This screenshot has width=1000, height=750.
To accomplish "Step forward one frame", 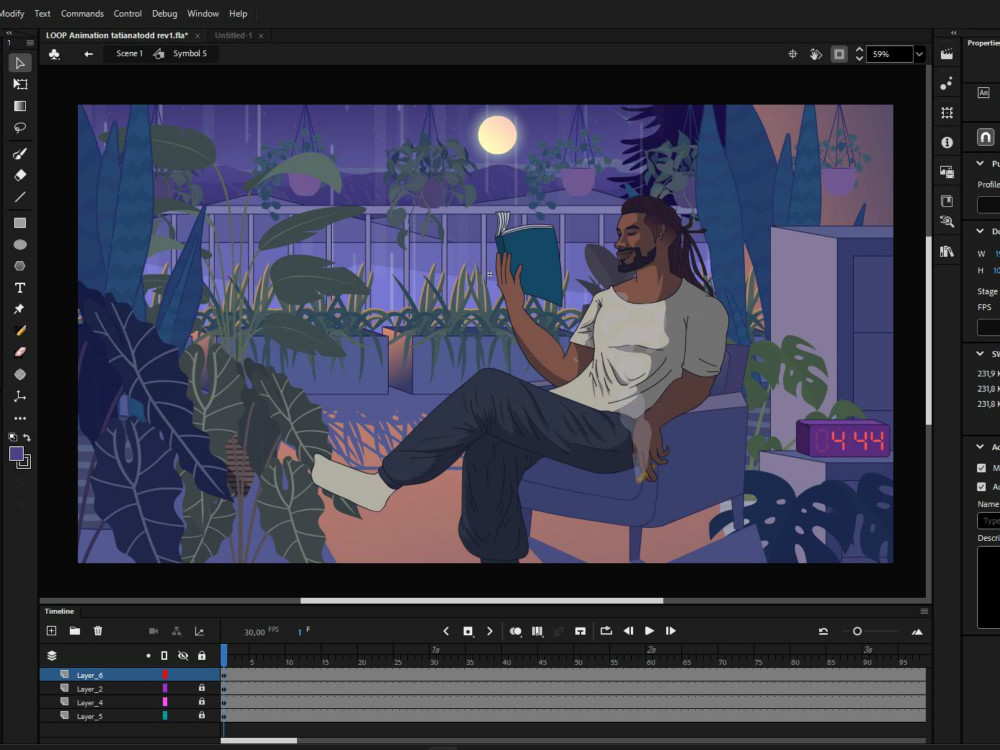I will tap(670, 631).
